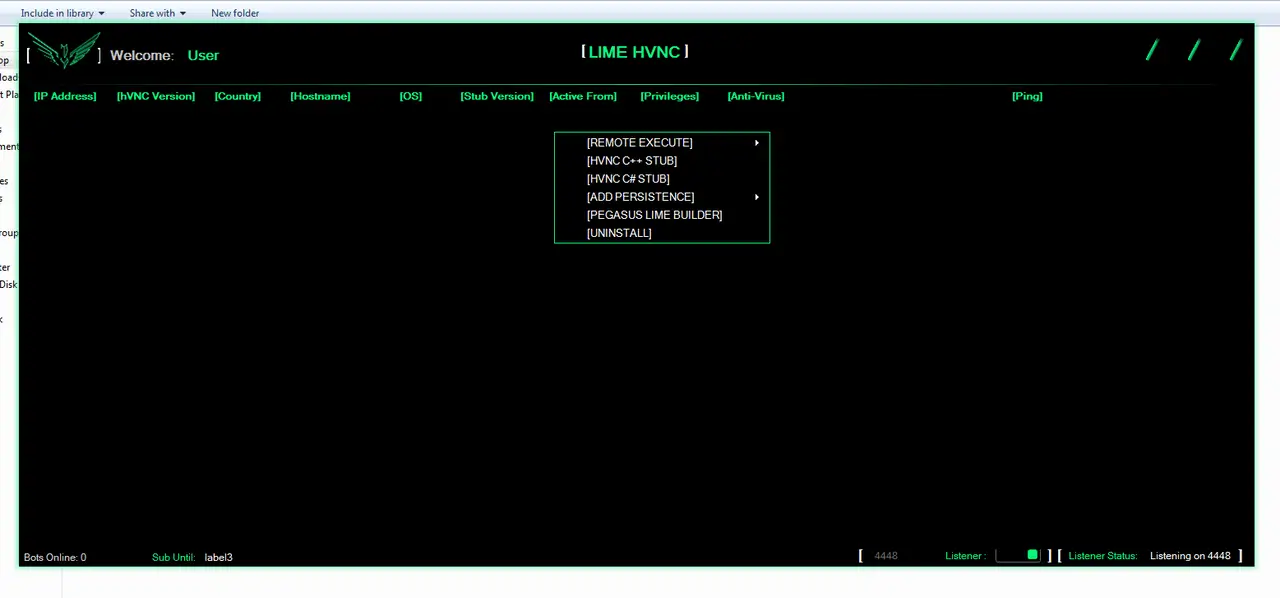
Task: Click the Anti-Virus column header
Action: point(755,96)
